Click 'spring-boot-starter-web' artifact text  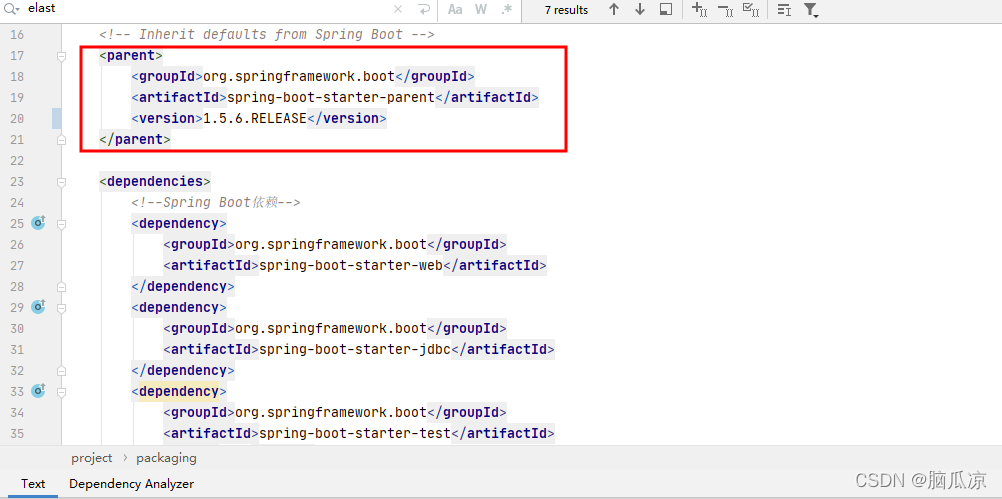pyautogui.click(x=351, y=265)
